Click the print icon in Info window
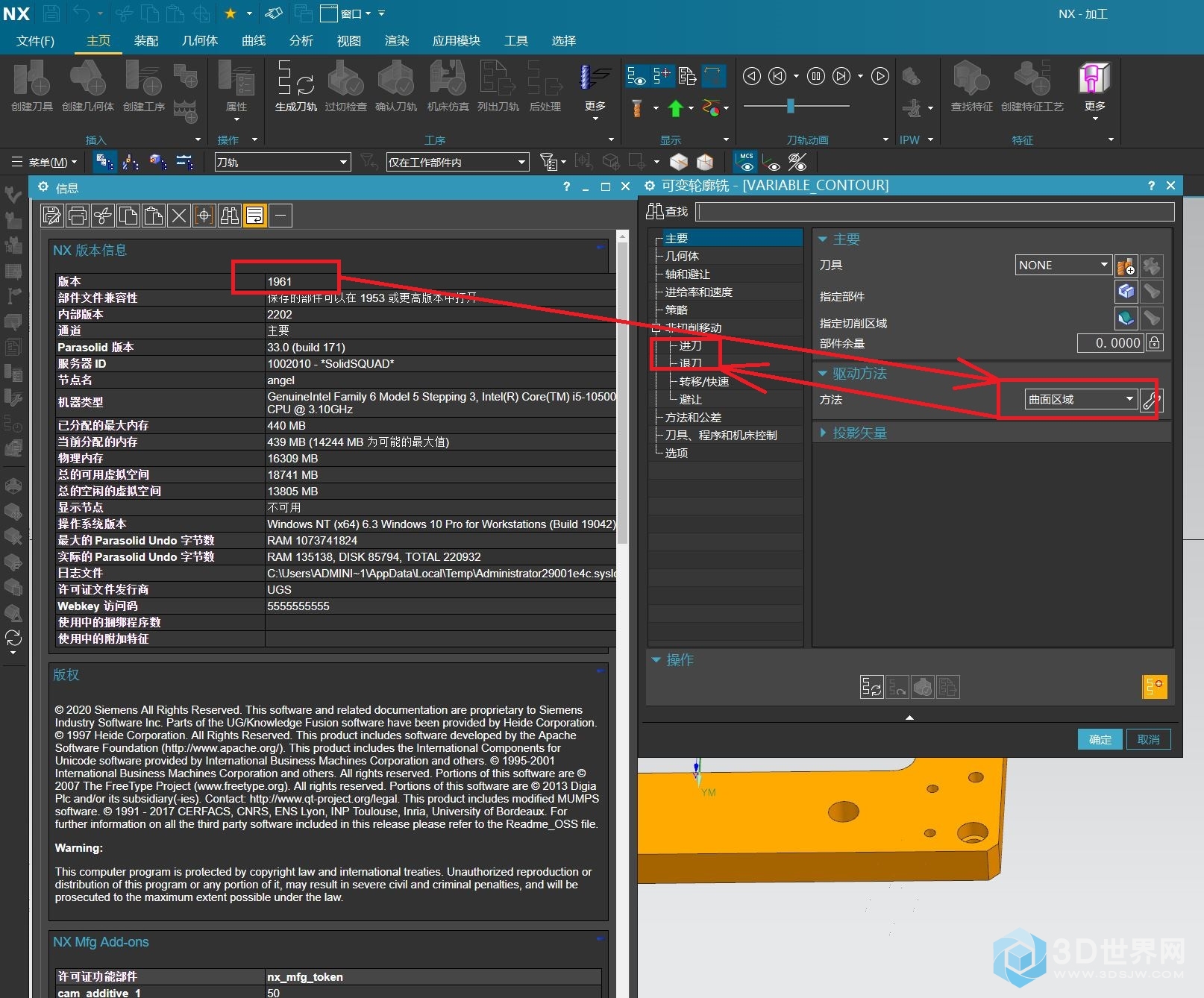The height and width of the screenshot is (998, 1204). (x=77, y=216)
